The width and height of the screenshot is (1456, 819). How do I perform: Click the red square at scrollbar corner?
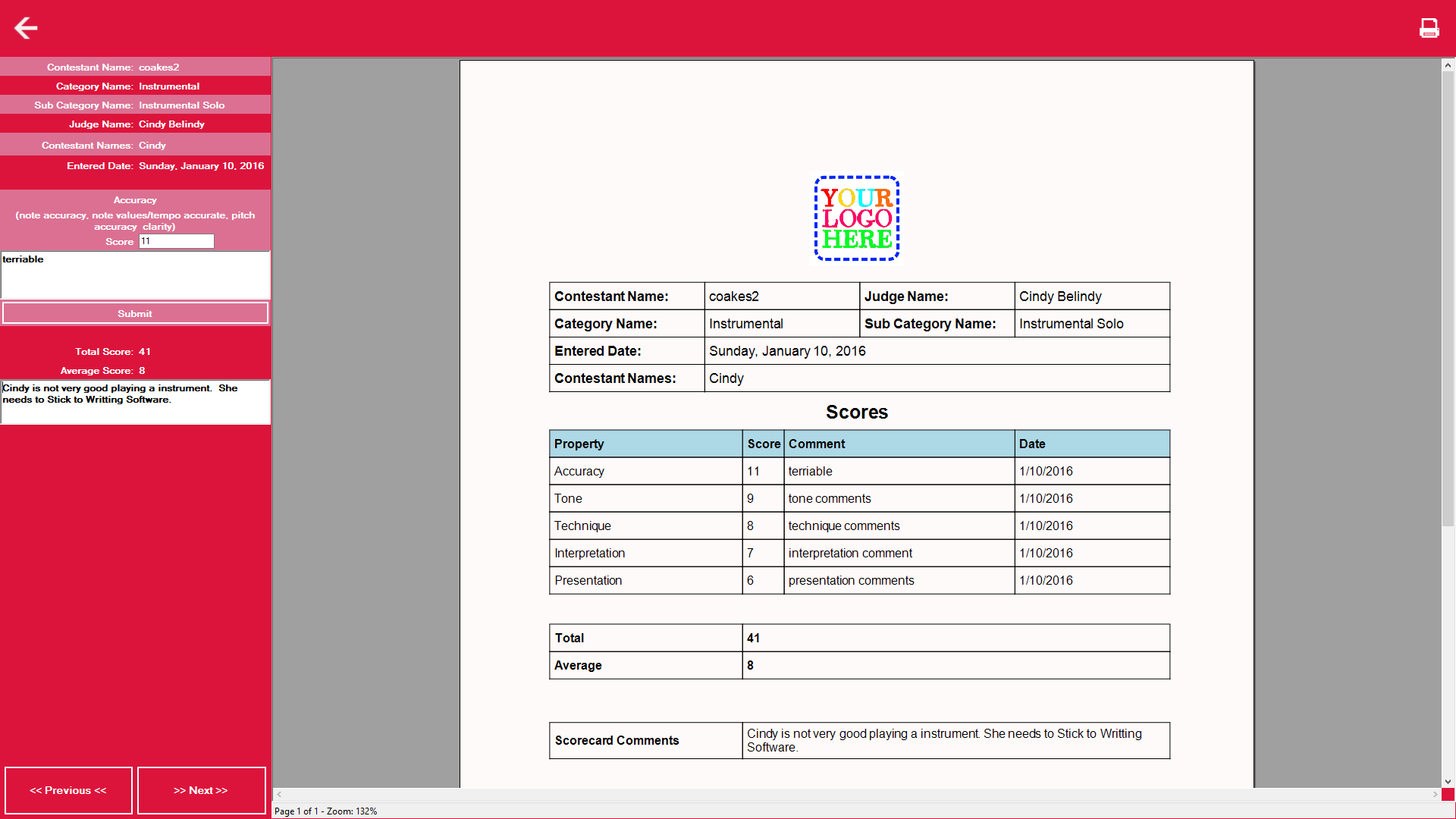click(x=1448, y=795)
